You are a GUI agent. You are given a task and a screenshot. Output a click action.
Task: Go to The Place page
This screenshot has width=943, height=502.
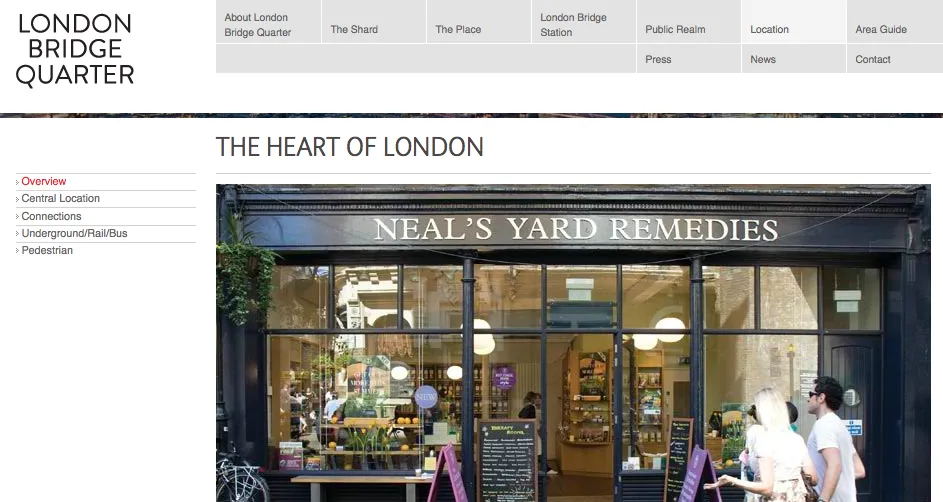click(x=479, y=22)
